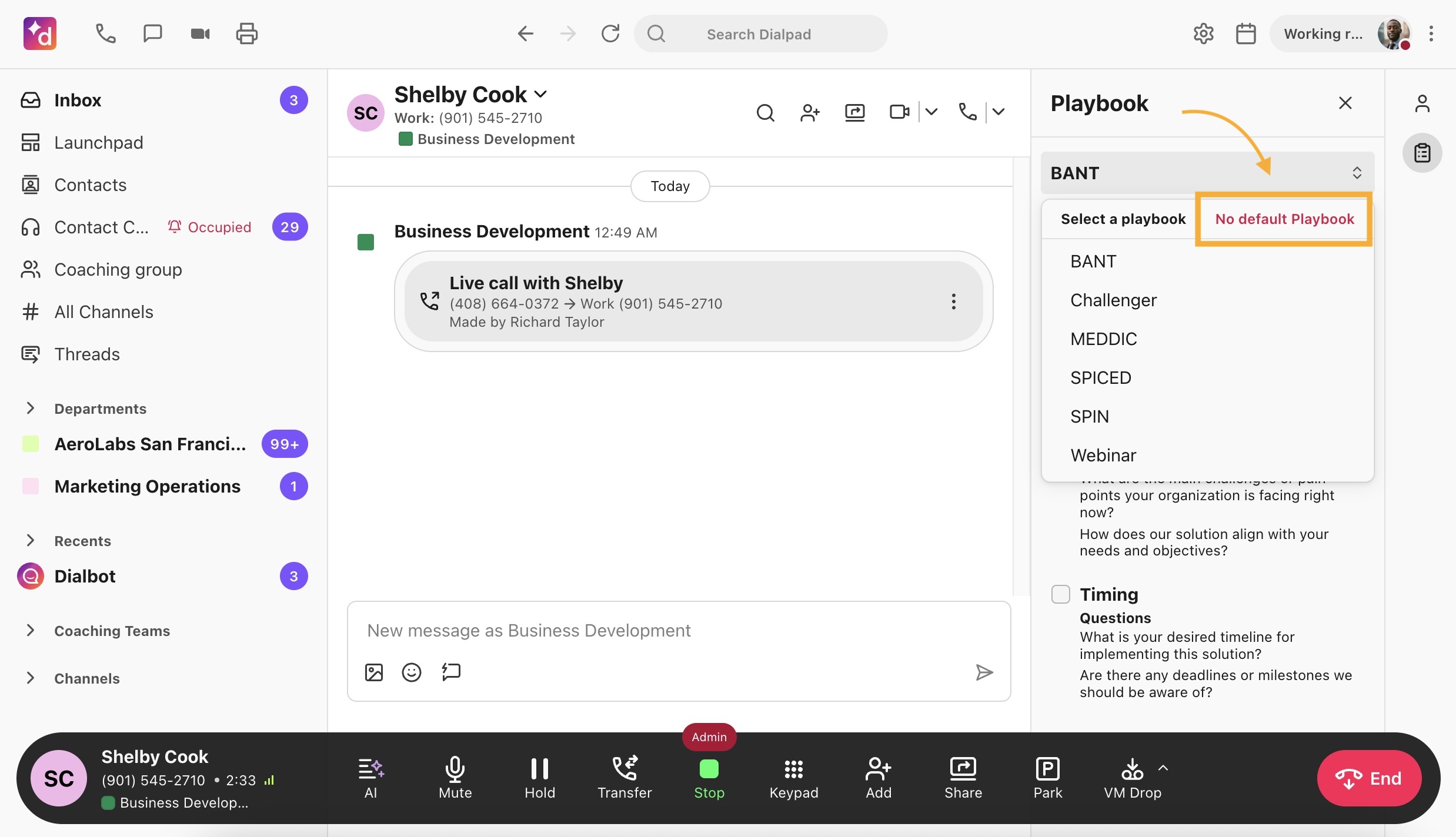Put the call on Hold
The image size is (1456, 837).
tap(540, 778)
